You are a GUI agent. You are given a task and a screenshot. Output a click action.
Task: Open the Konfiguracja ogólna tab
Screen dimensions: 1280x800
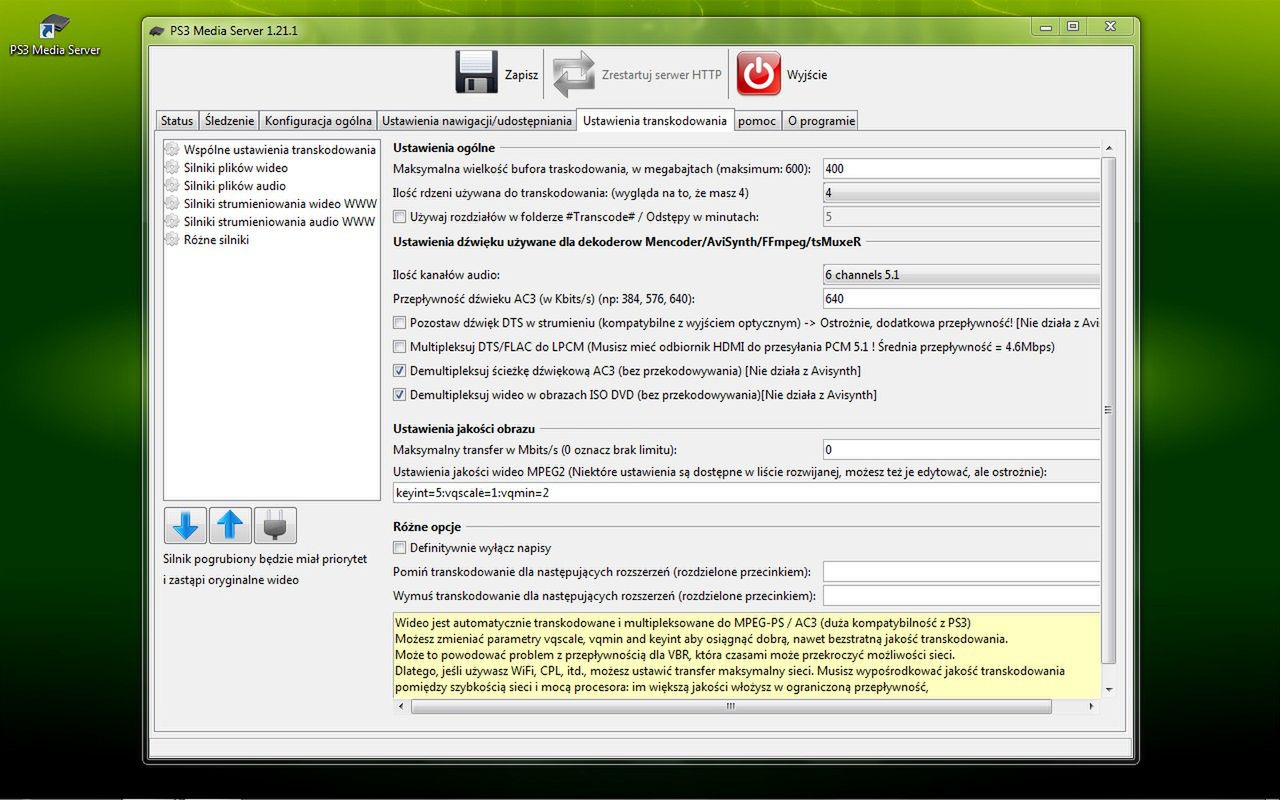318,121
